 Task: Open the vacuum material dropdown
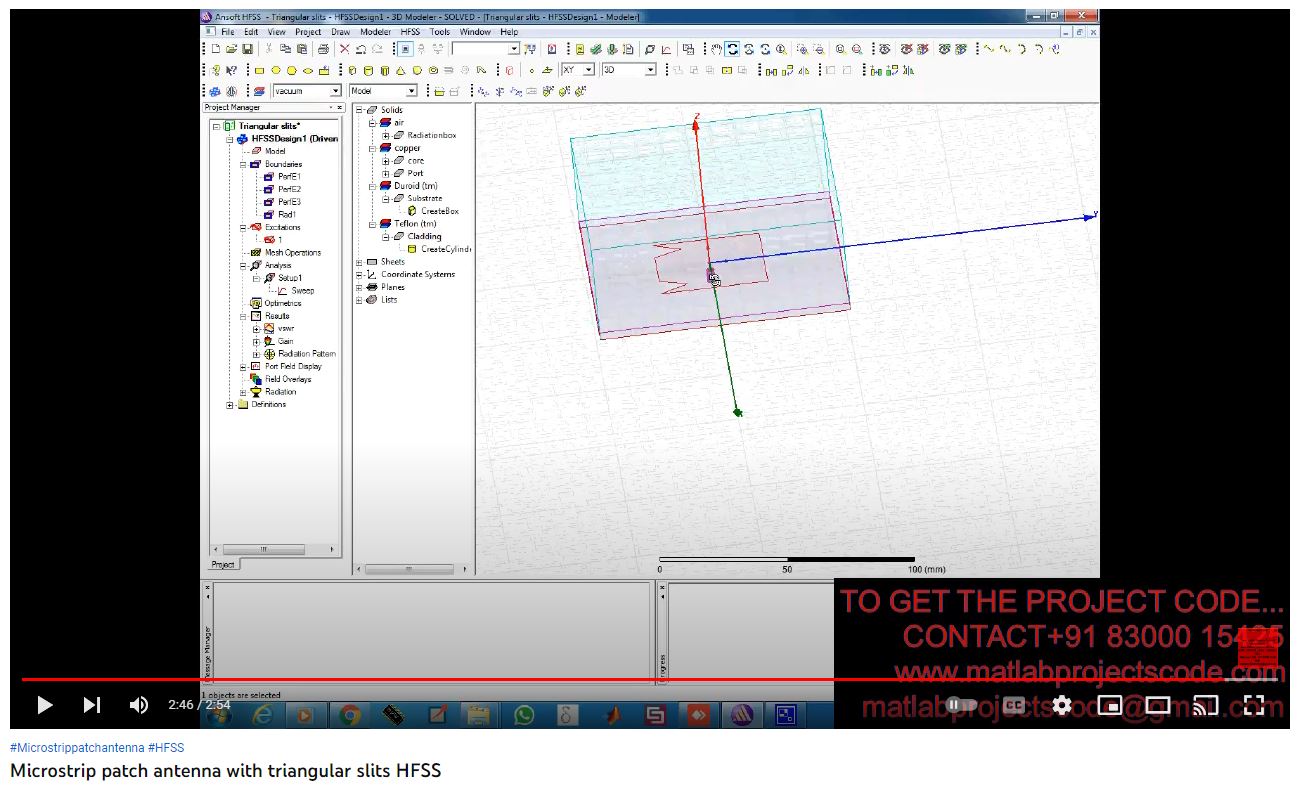pyautogui.click(x=335, y=91)
